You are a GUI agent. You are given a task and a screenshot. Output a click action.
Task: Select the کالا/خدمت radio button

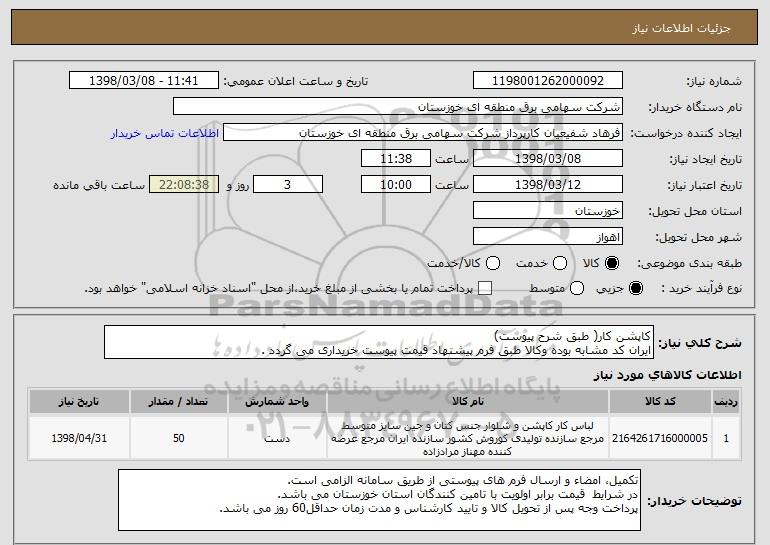(x=493, y=263)
